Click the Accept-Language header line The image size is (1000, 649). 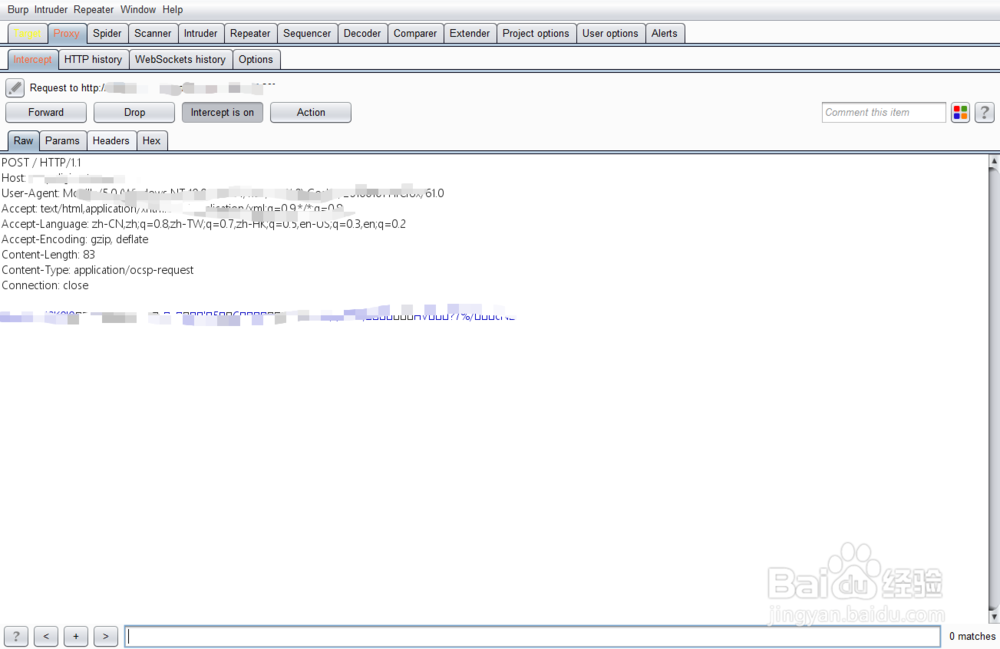coord(203,224)
